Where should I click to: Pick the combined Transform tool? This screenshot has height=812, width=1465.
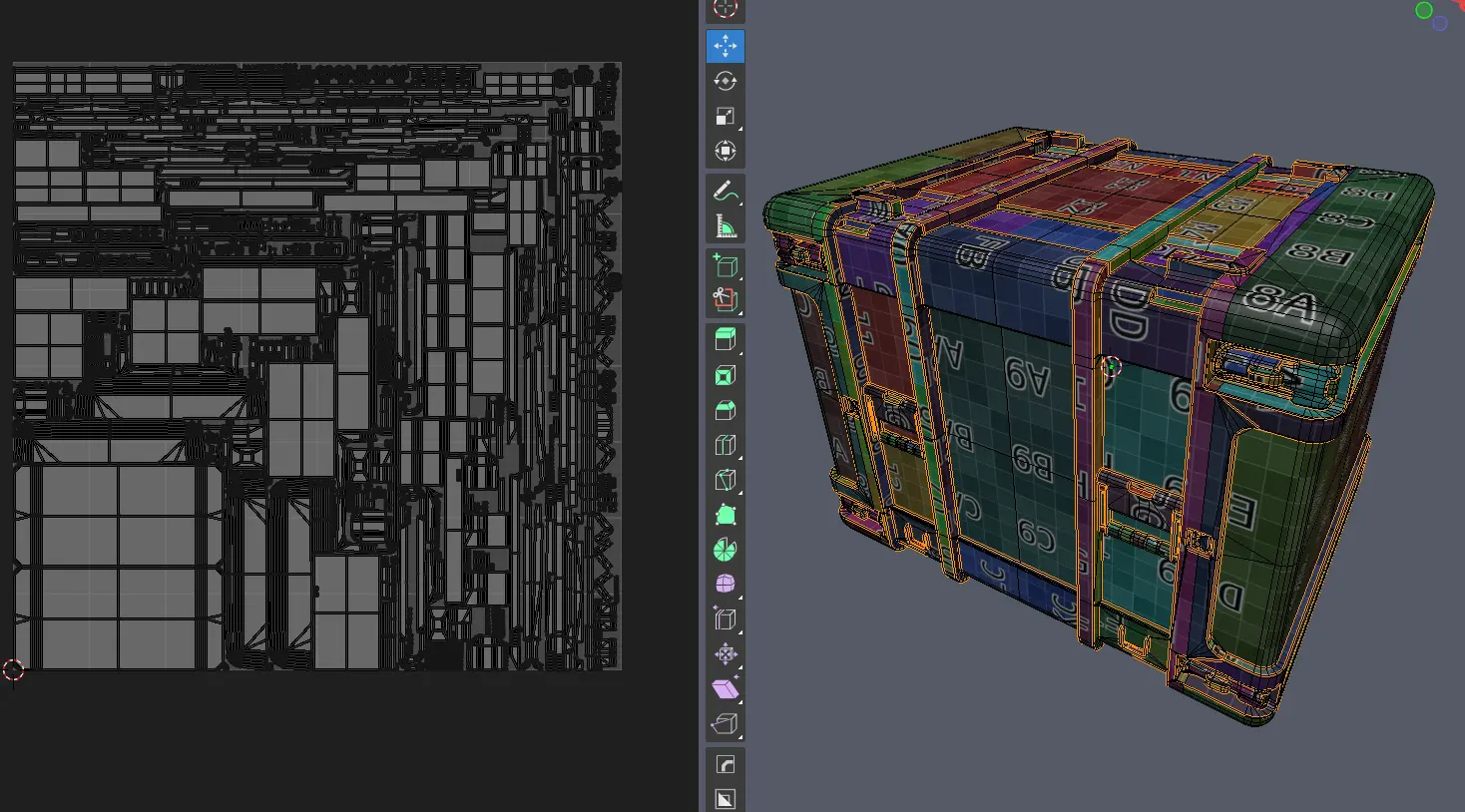click(726, 151)
